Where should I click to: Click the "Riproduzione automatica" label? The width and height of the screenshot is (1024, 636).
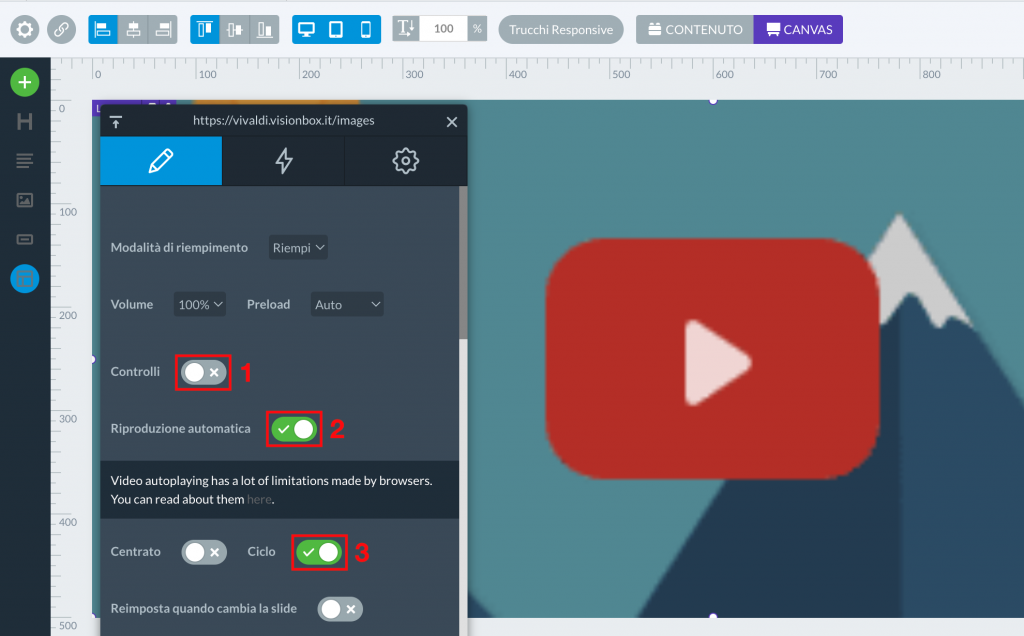181,428
